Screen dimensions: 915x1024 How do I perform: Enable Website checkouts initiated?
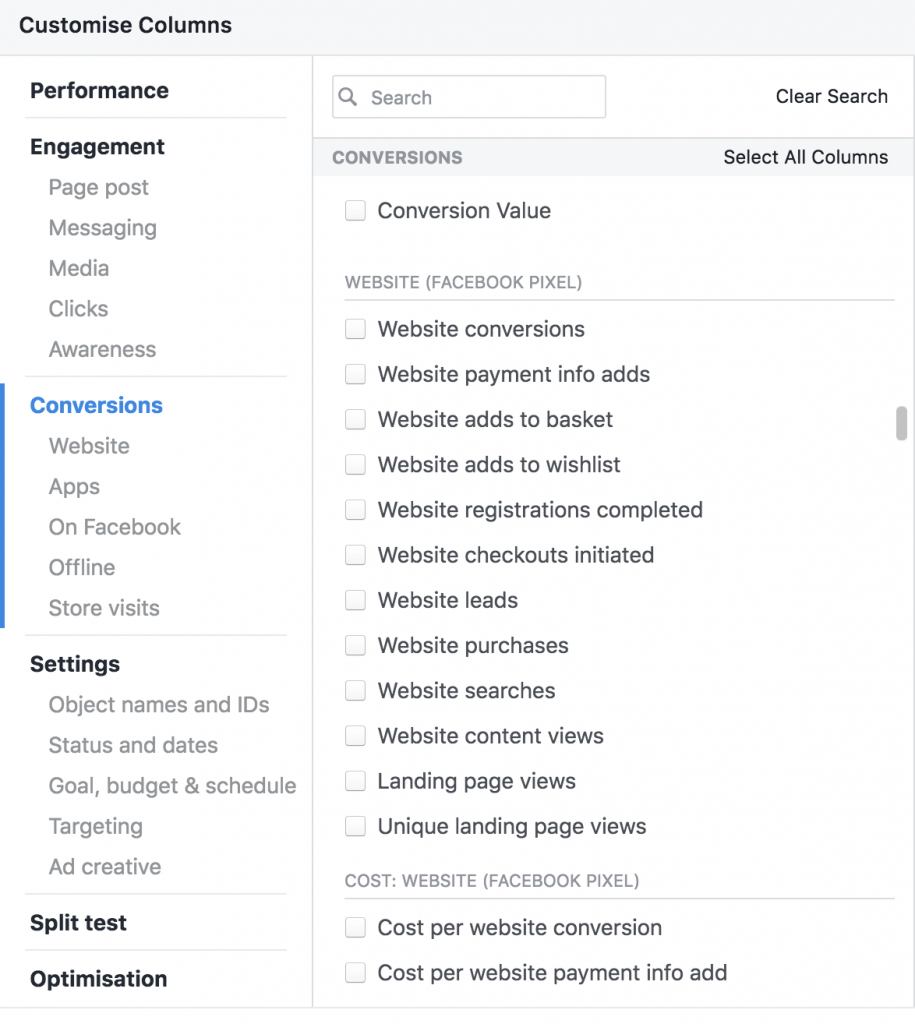(355, 555)
